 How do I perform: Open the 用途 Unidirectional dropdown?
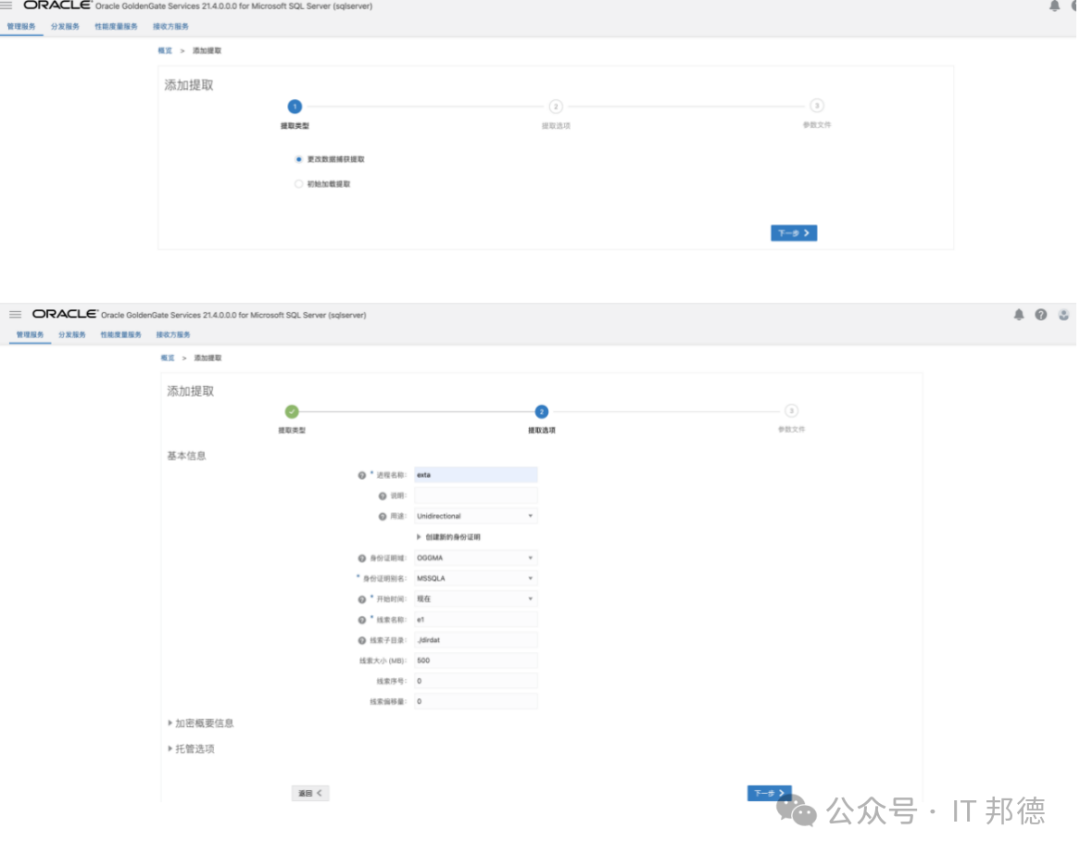pyautogui.click(x=476, y=516)
